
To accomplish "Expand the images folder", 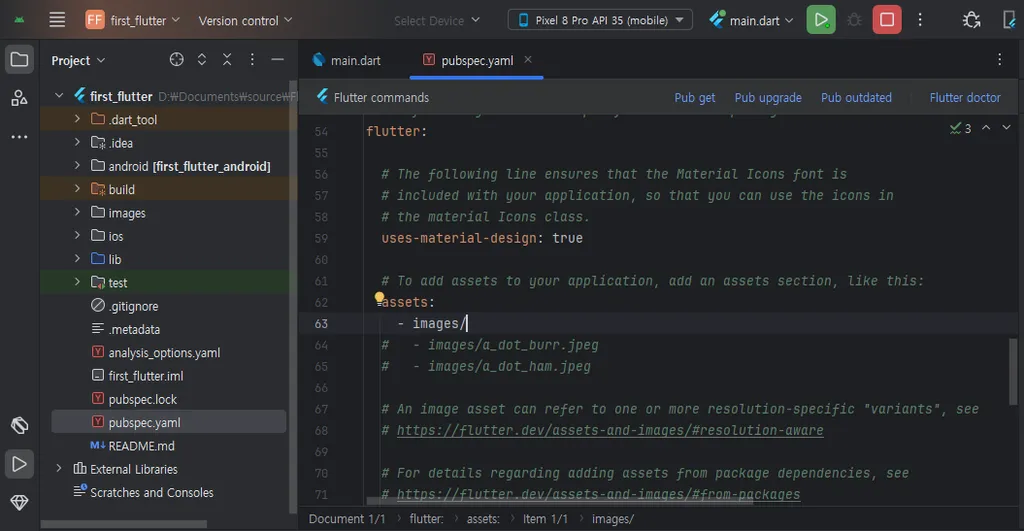I will pos(77,212).
